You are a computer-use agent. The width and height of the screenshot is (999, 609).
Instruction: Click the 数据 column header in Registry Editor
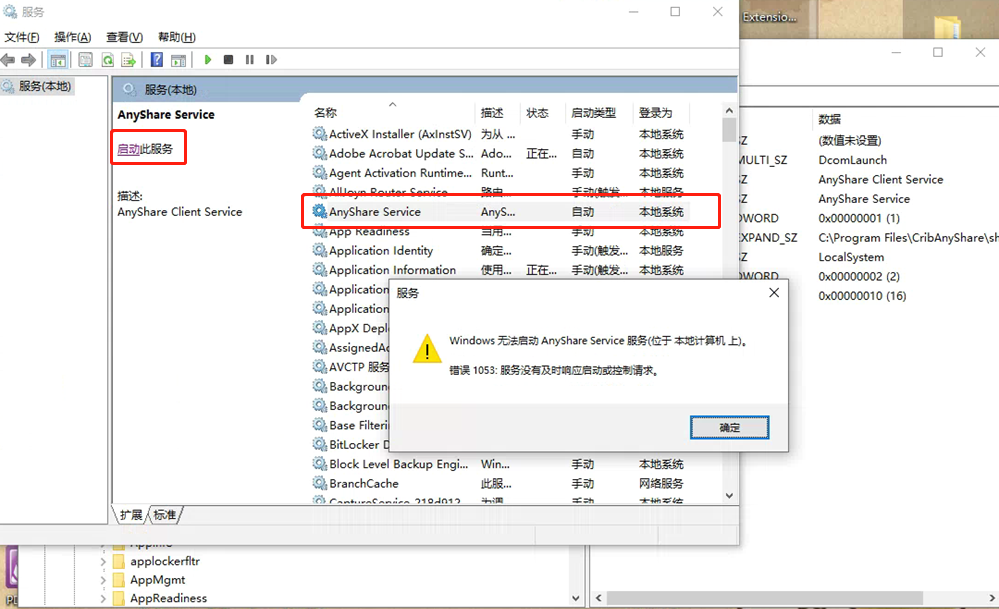tap(830, 119)
